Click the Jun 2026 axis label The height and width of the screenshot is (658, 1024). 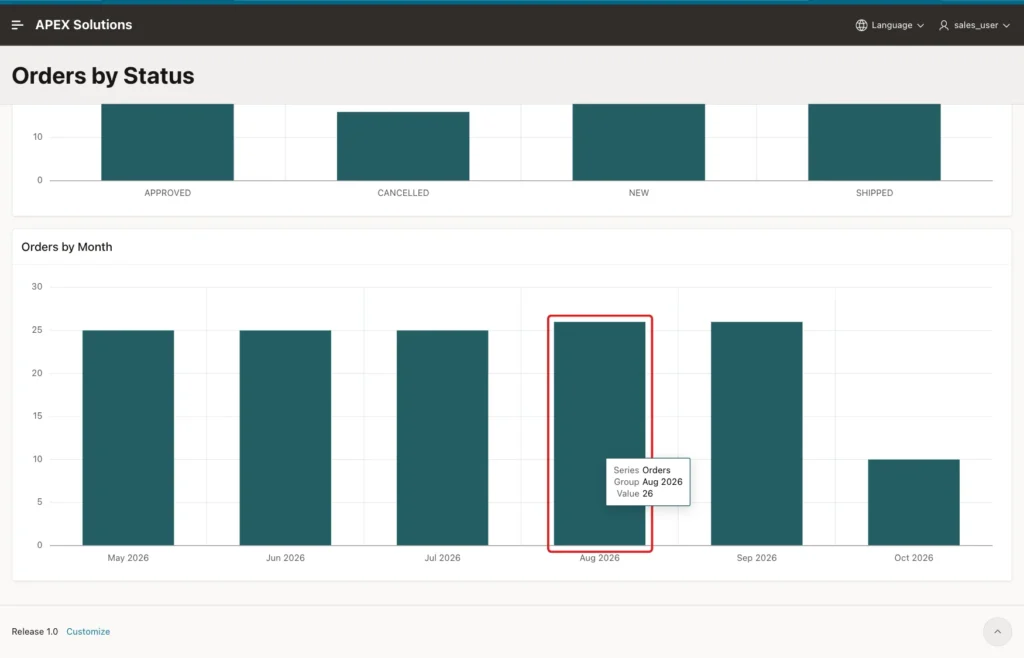click(x=285, y=557)
